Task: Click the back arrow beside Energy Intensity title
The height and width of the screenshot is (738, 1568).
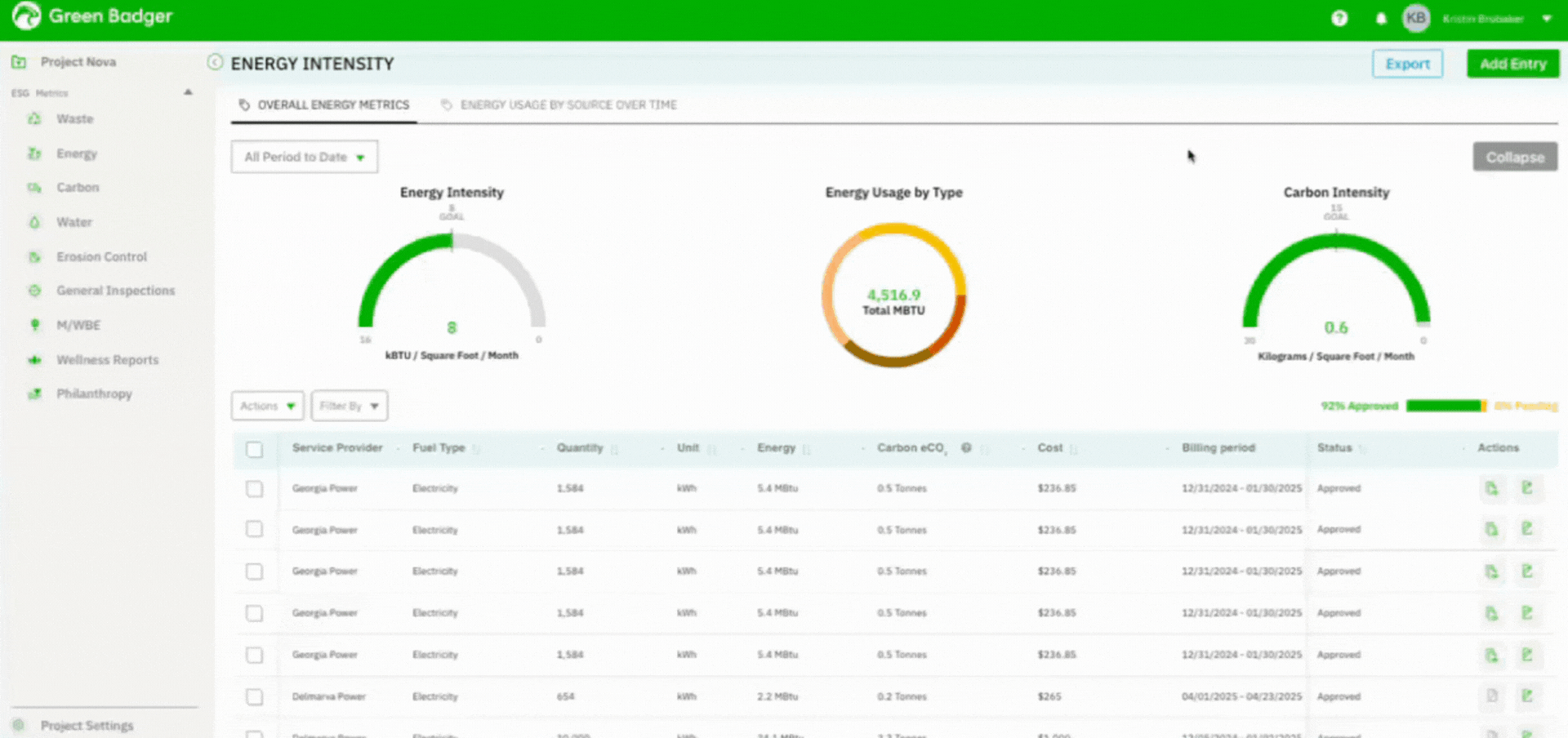Action: (x=215, y=62)
